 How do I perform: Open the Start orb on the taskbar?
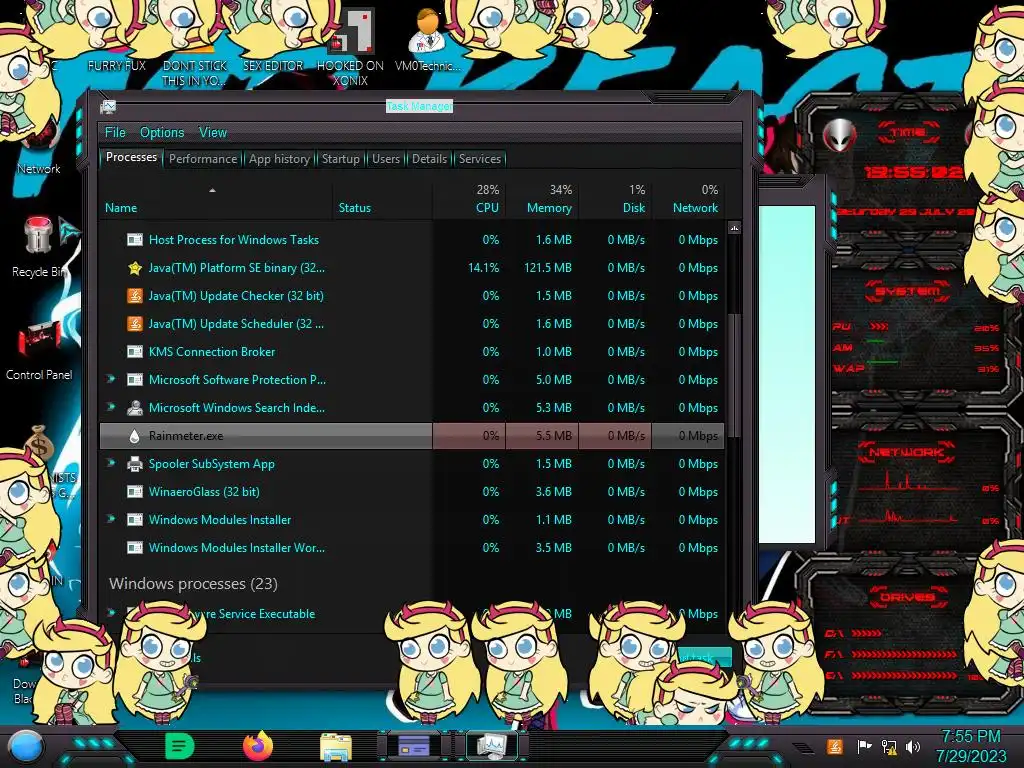pos(25,746)
